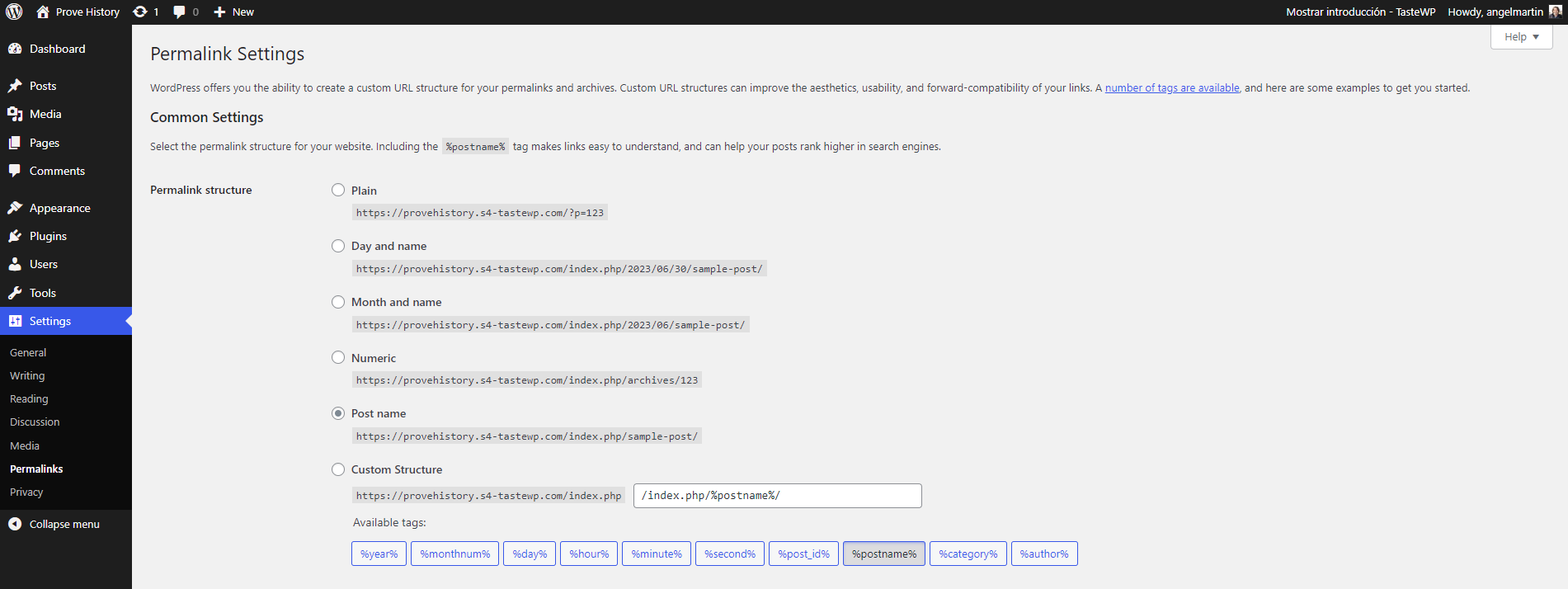Open the Prove History site menu
1568x589 pixels.
point(78,12)
